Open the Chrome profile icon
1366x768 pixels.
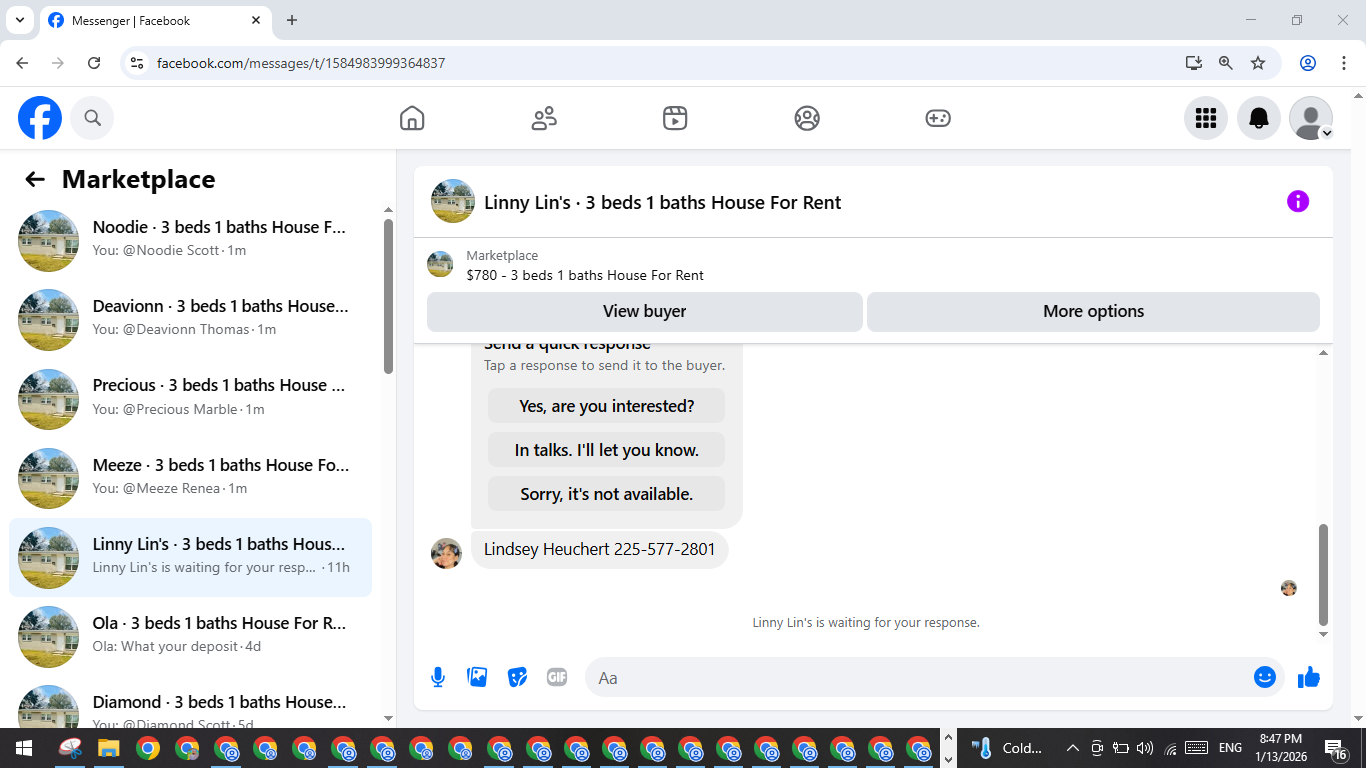pyautogui.click(x=1308, y=63)
